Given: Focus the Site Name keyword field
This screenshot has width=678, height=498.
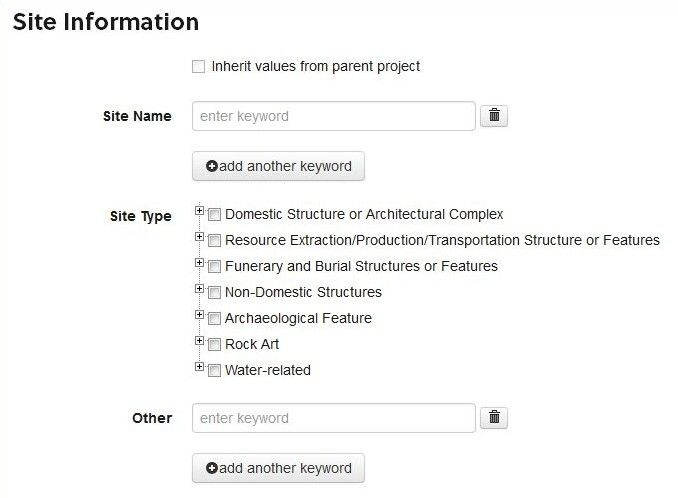Looking at the screenshot, I should coord(334,116).
